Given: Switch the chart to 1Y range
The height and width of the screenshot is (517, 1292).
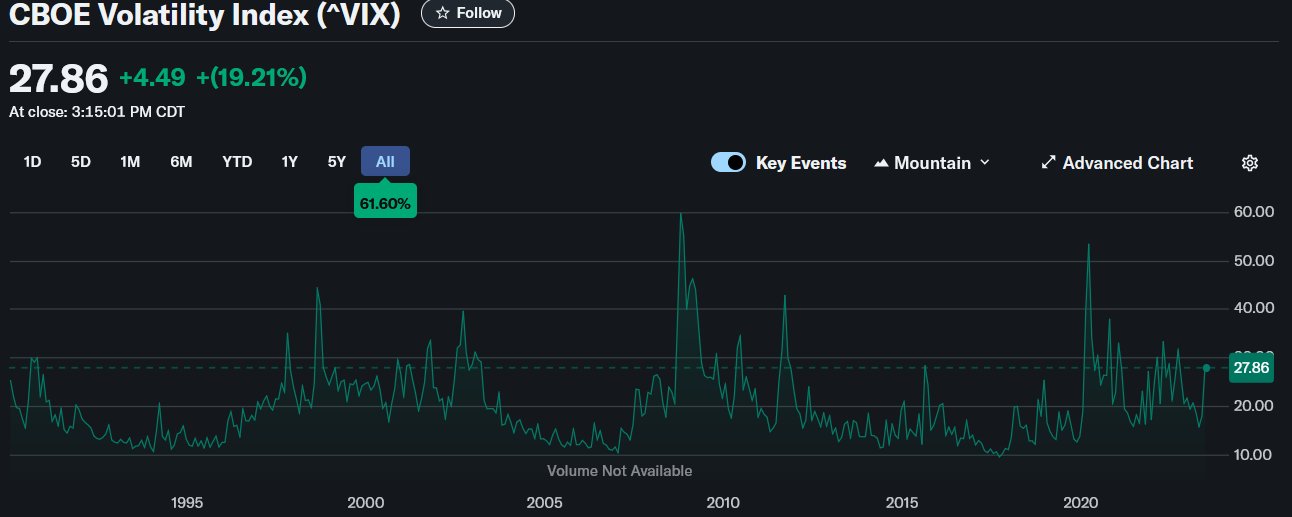Looking at the screenshot, I should click(x=290, y=162).
